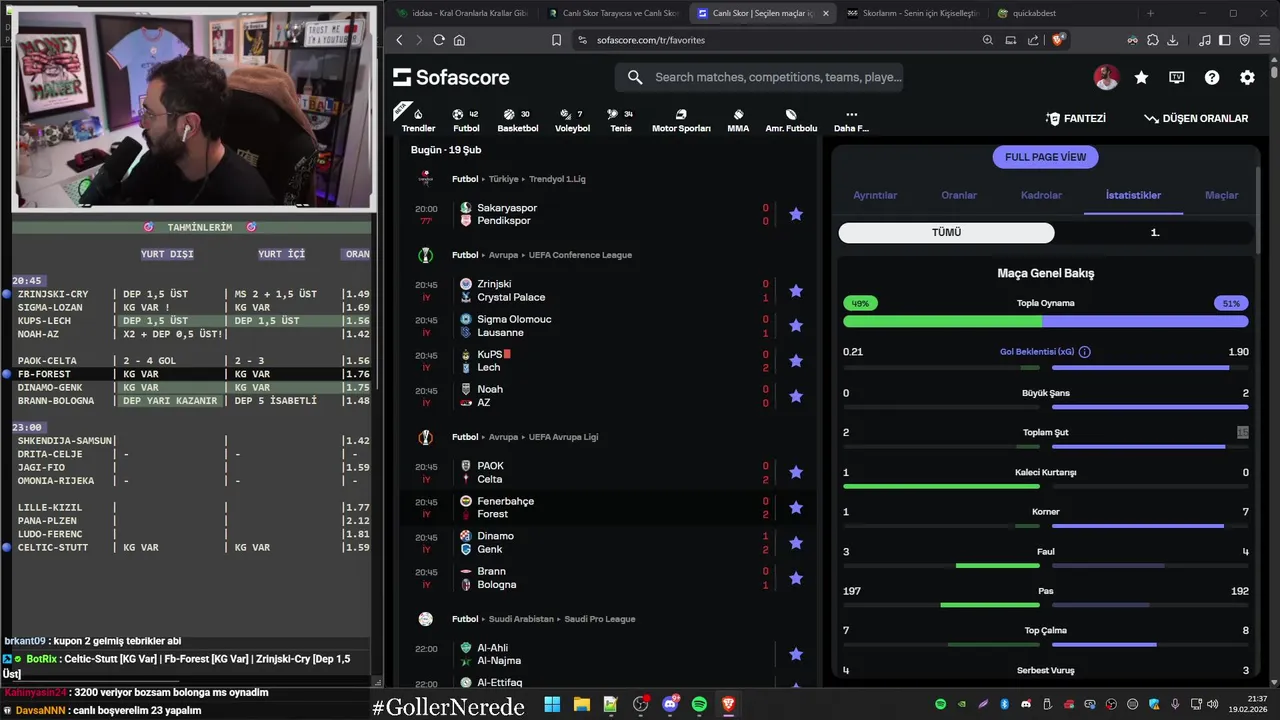Open browser downloads icon

(x=1172, y=40)
